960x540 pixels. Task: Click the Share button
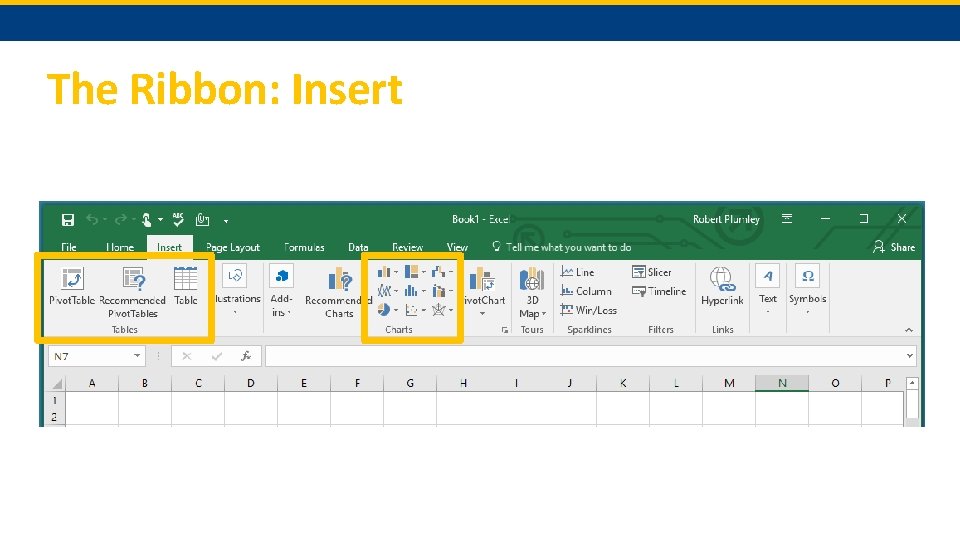pos(894,247)
